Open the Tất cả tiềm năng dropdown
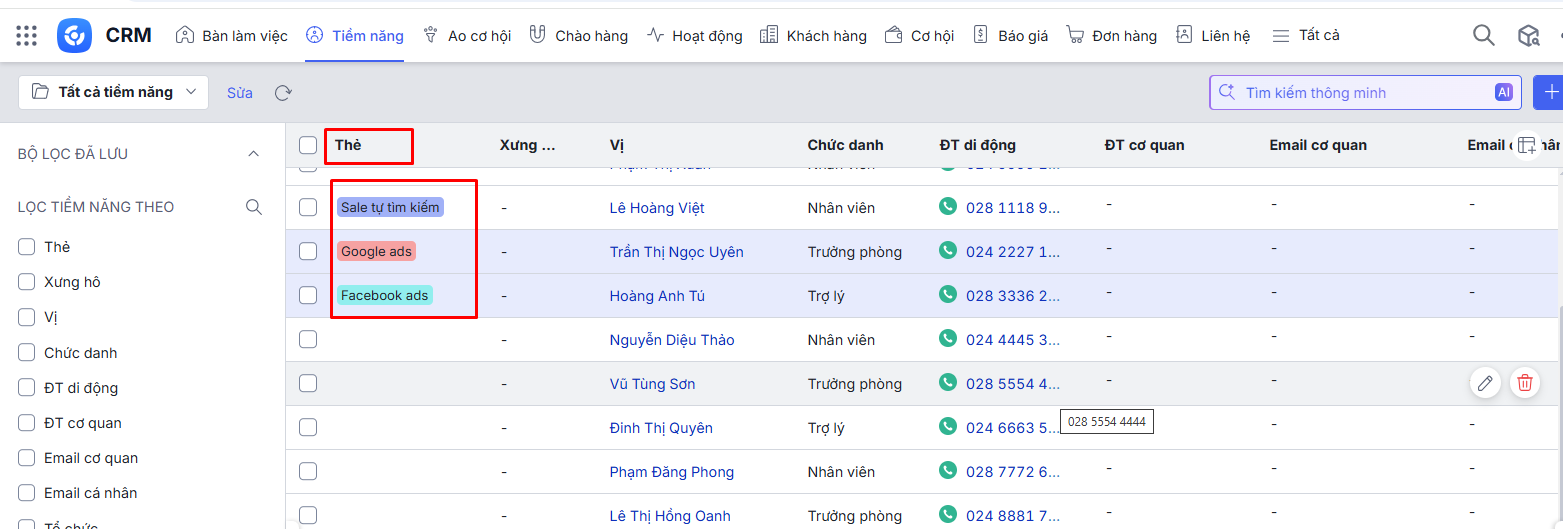The width and height of the screenshot is (1563, 529). [113, 92]
